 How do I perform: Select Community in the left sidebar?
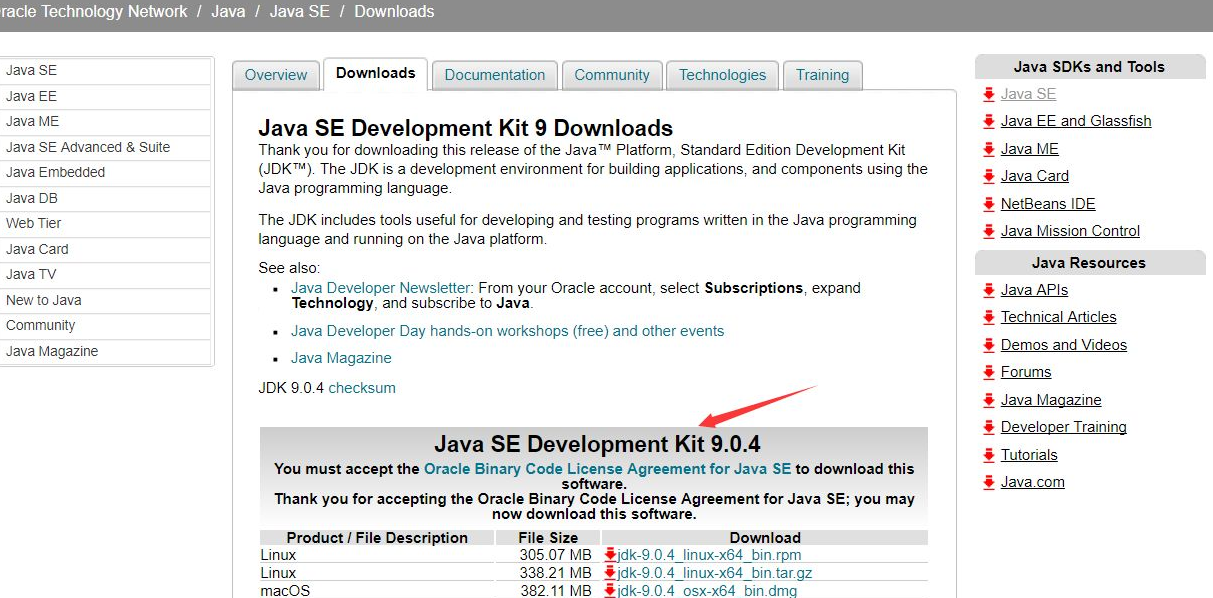tap(105, 325)
